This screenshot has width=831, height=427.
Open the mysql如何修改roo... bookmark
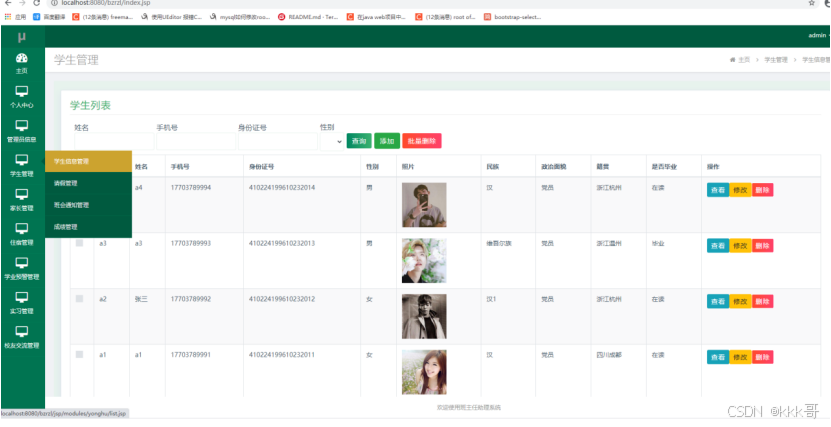[x=240, y=17]
